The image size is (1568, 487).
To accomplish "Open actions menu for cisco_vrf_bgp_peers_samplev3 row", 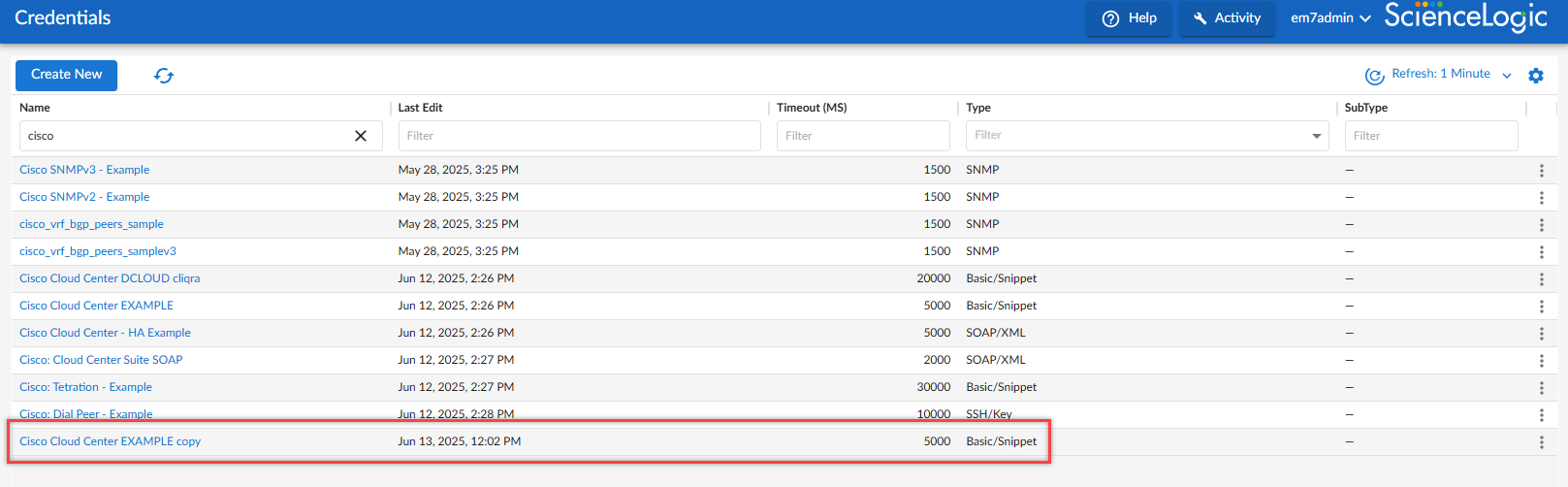I will pyautogui.click(x=1541, y=252).
